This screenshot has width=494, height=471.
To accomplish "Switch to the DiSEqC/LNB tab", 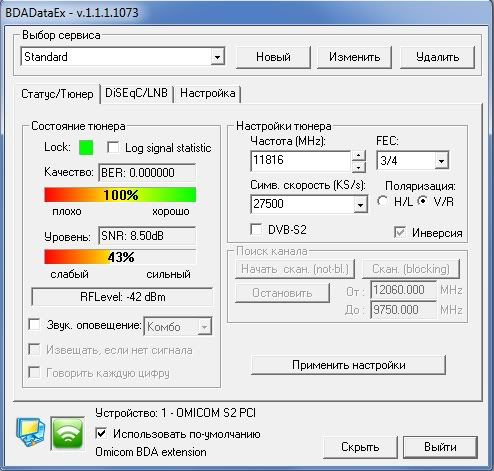I will 137,93.
